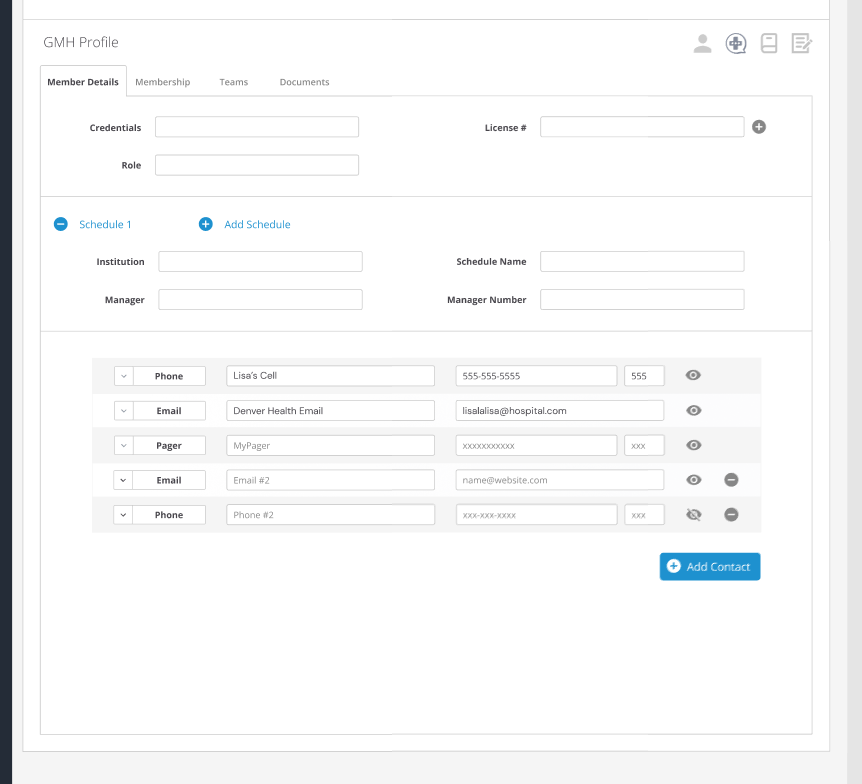Collapse Schedule 1 with the minus icon
The height and width of the screenshot is (784, 862).
pyautogui.click(x=61, y=225)
